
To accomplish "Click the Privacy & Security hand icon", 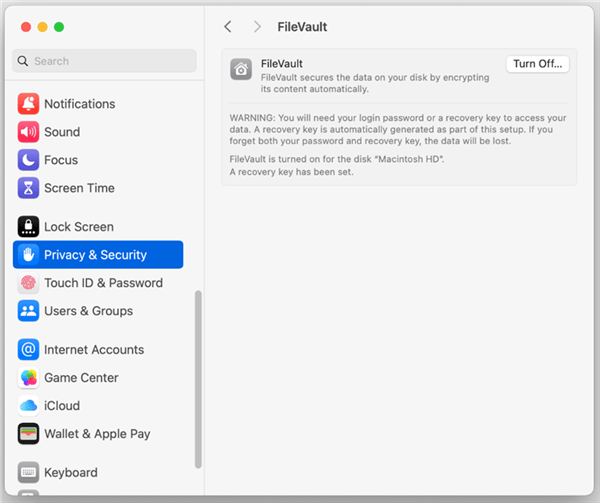I will pos(28,255).
